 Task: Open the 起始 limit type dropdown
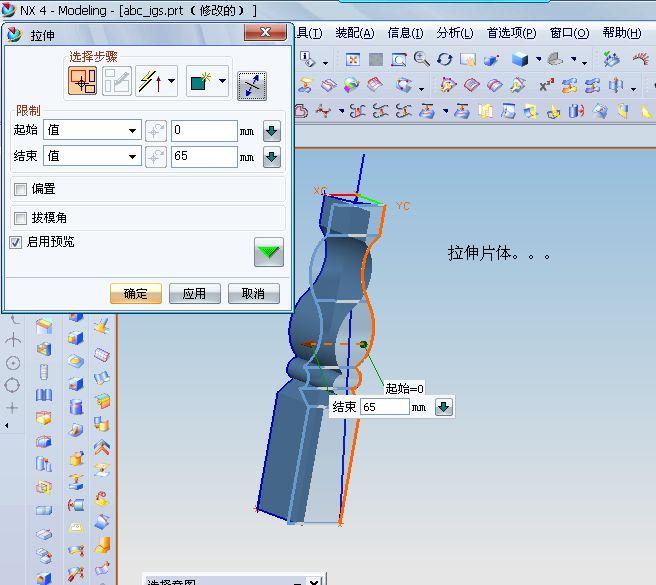click(x=92, y=130)
